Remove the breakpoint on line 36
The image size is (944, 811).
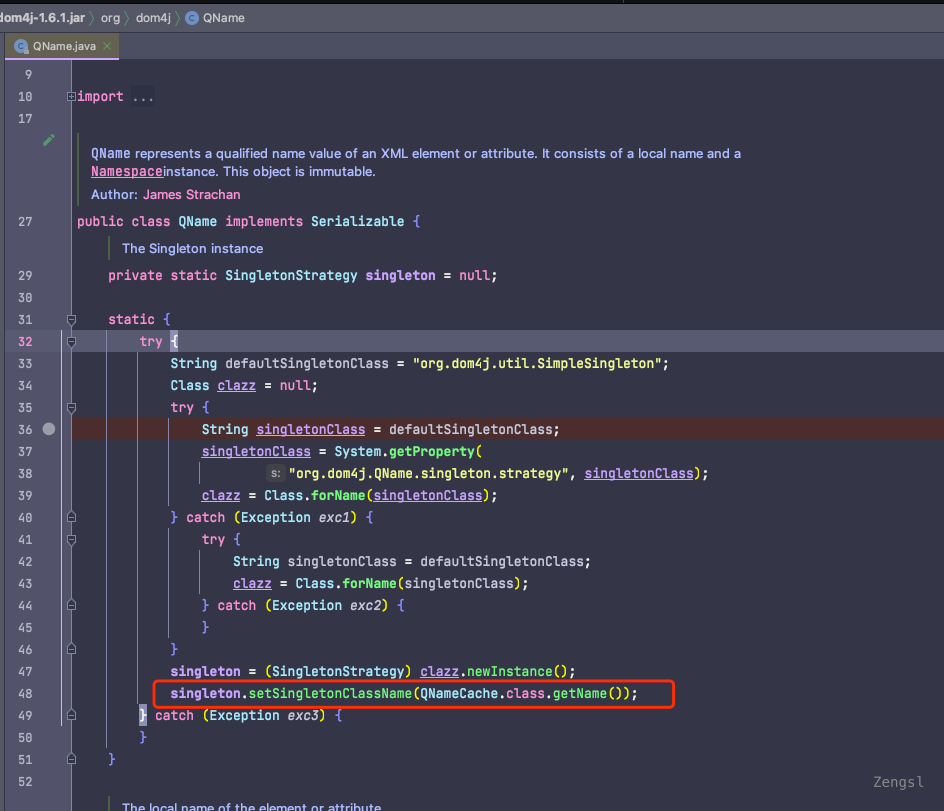49,429
